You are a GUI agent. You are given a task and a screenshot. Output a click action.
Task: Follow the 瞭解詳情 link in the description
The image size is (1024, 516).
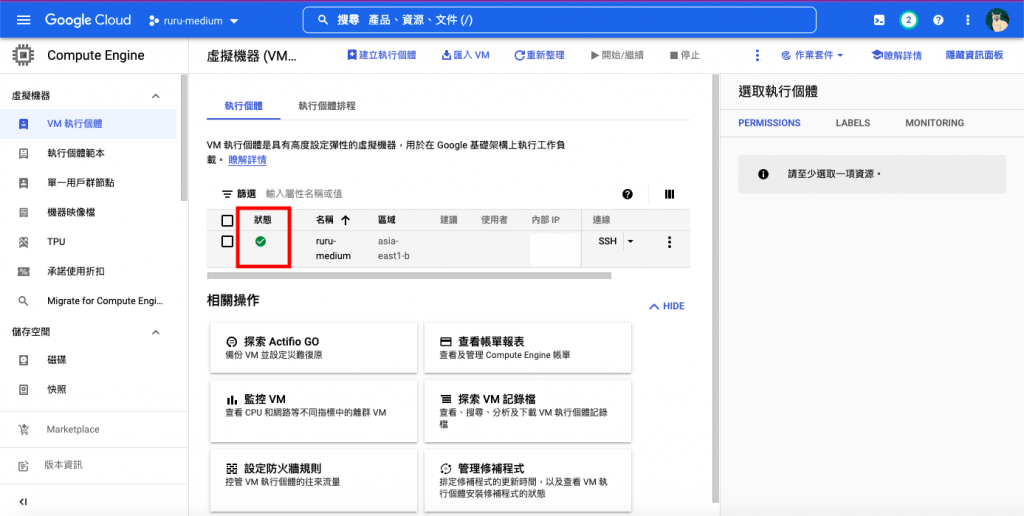(x=247, y=159)
